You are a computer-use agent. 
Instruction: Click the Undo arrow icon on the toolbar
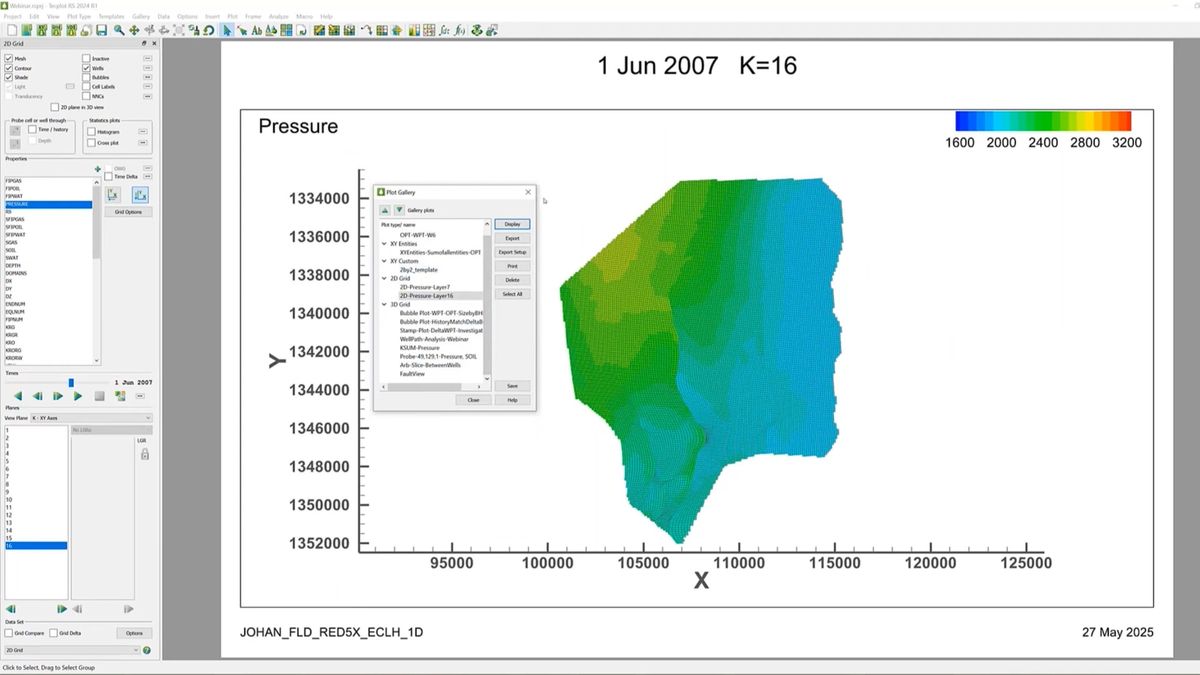point(210,30)
